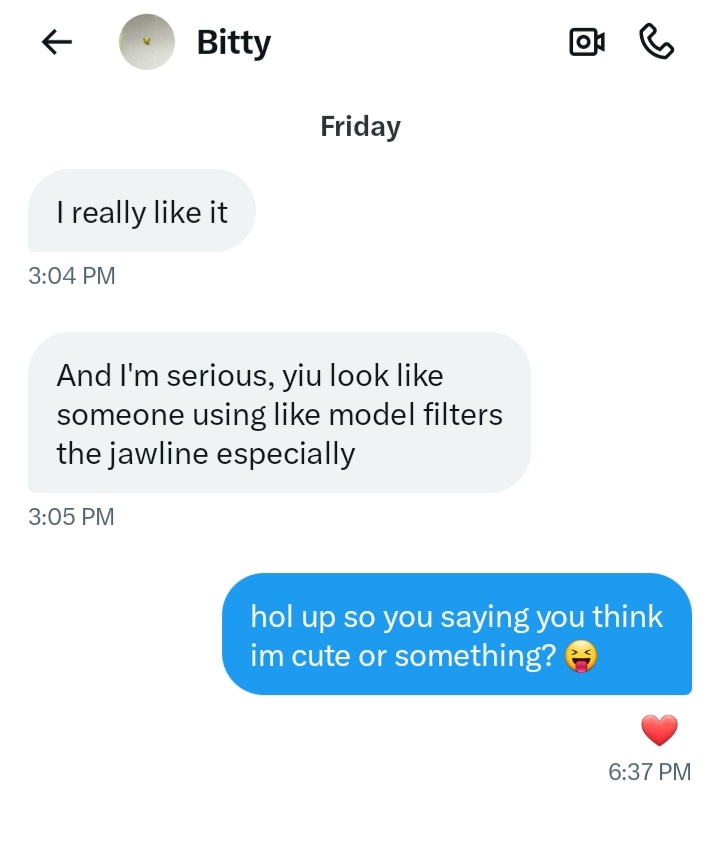Image resolution: width=720 pixels, height=843 pixels.
Task: Tap the word 'especially' in gray bubble
Action: [286, 454]
